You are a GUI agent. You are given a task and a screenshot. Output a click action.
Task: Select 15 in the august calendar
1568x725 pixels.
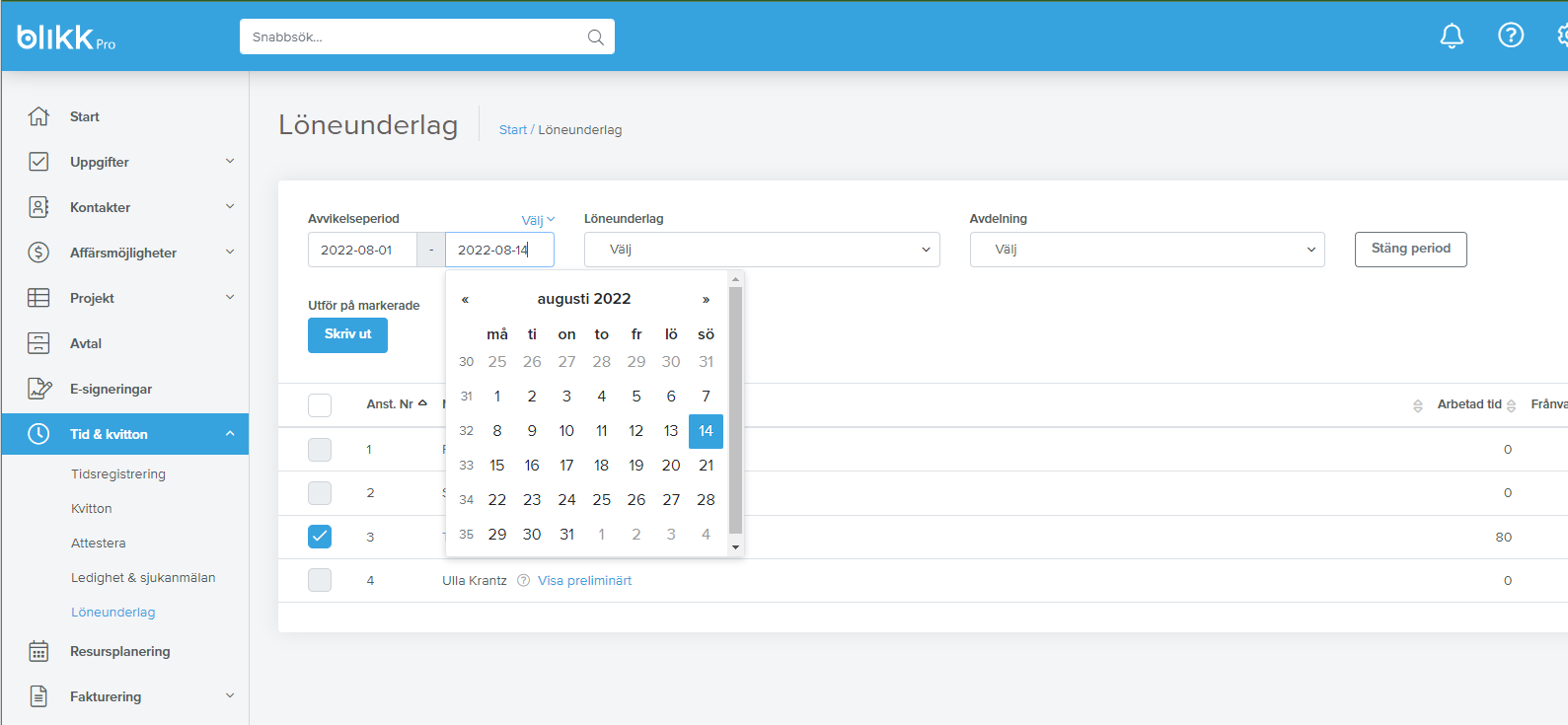[497, 466]
